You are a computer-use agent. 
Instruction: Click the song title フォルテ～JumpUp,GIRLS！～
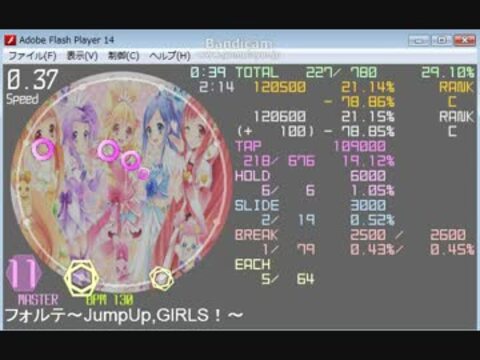pyautogui.click(x=123, y=315)
